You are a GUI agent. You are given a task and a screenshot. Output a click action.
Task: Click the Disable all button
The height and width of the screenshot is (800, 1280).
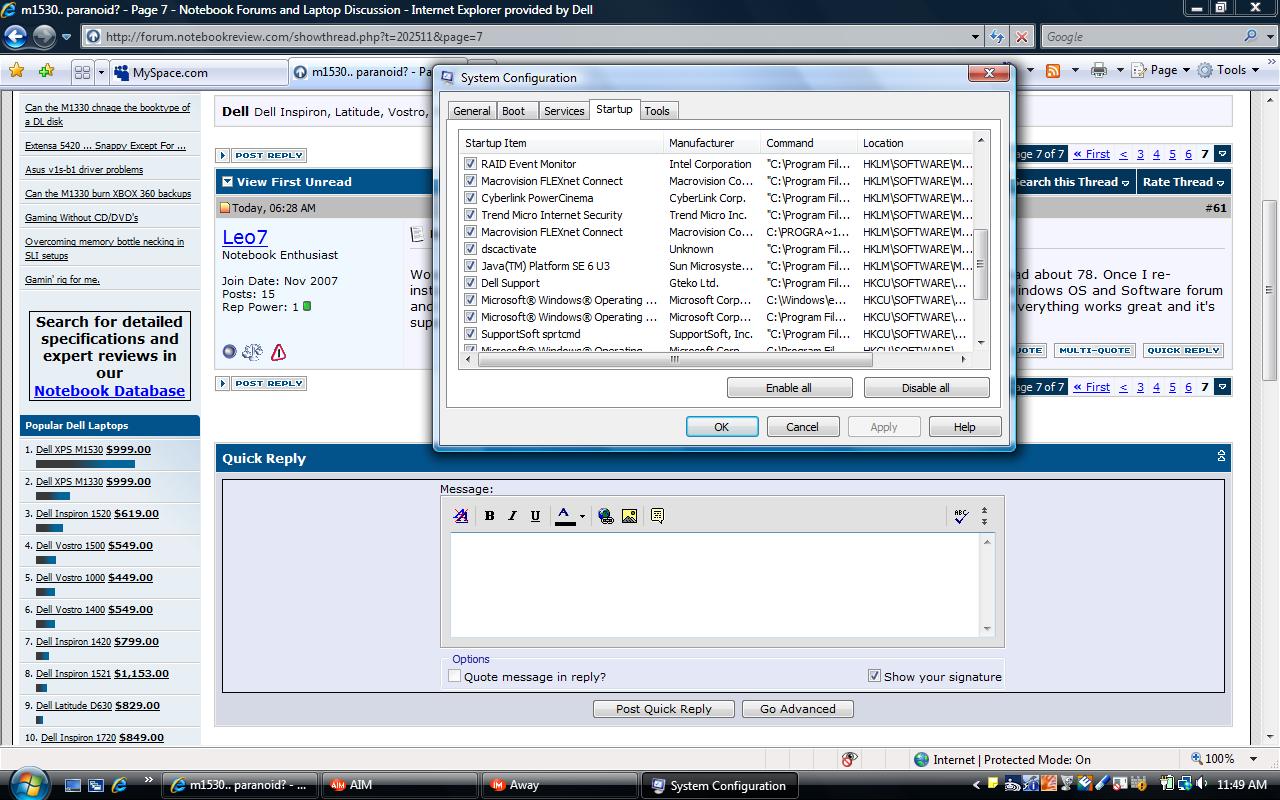tap(926, 388)
